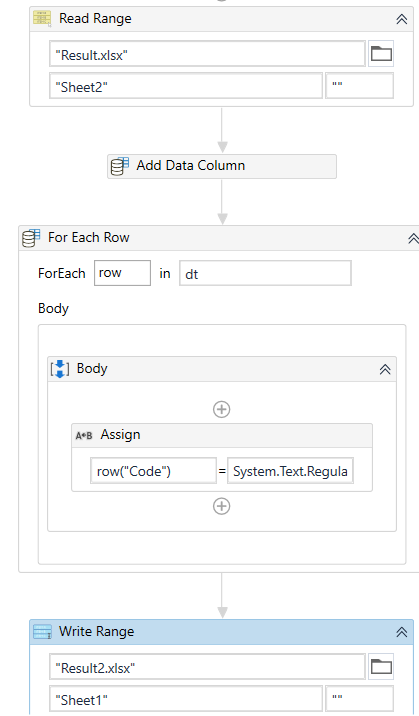Edit the "Sheet2" sheet name field
The image size is (419, 716).
pos(186,85)
